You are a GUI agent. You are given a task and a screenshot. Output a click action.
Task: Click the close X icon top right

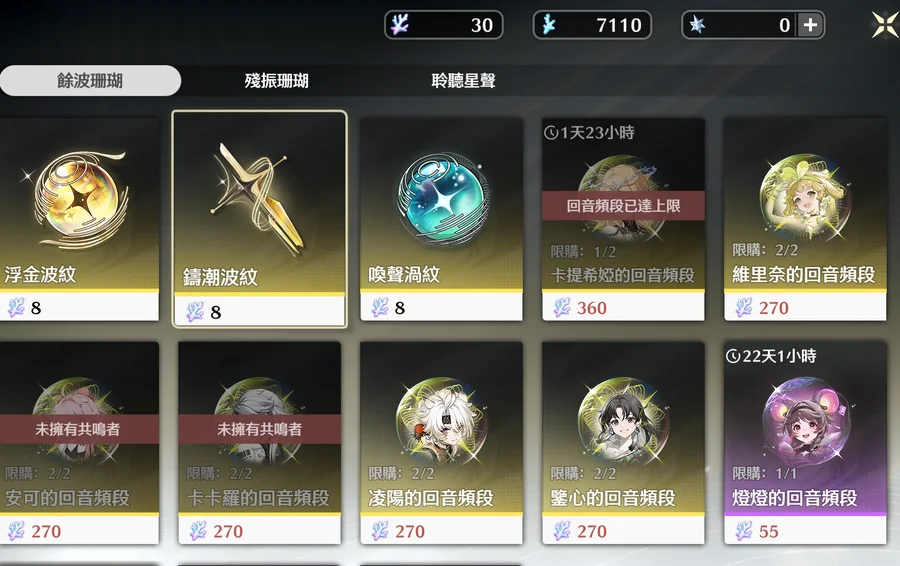pos(885,25)
